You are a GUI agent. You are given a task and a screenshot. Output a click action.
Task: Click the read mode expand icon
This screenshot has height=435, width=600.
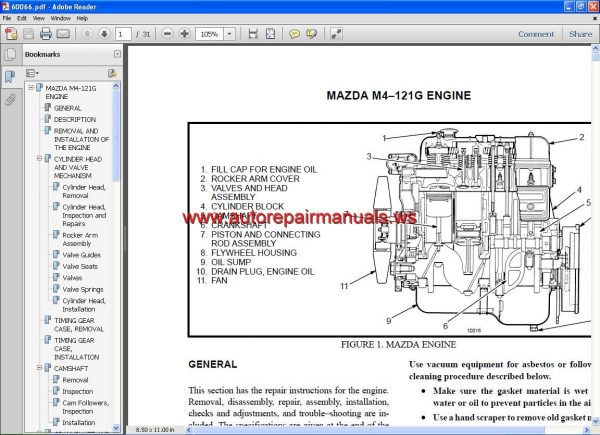336,34
